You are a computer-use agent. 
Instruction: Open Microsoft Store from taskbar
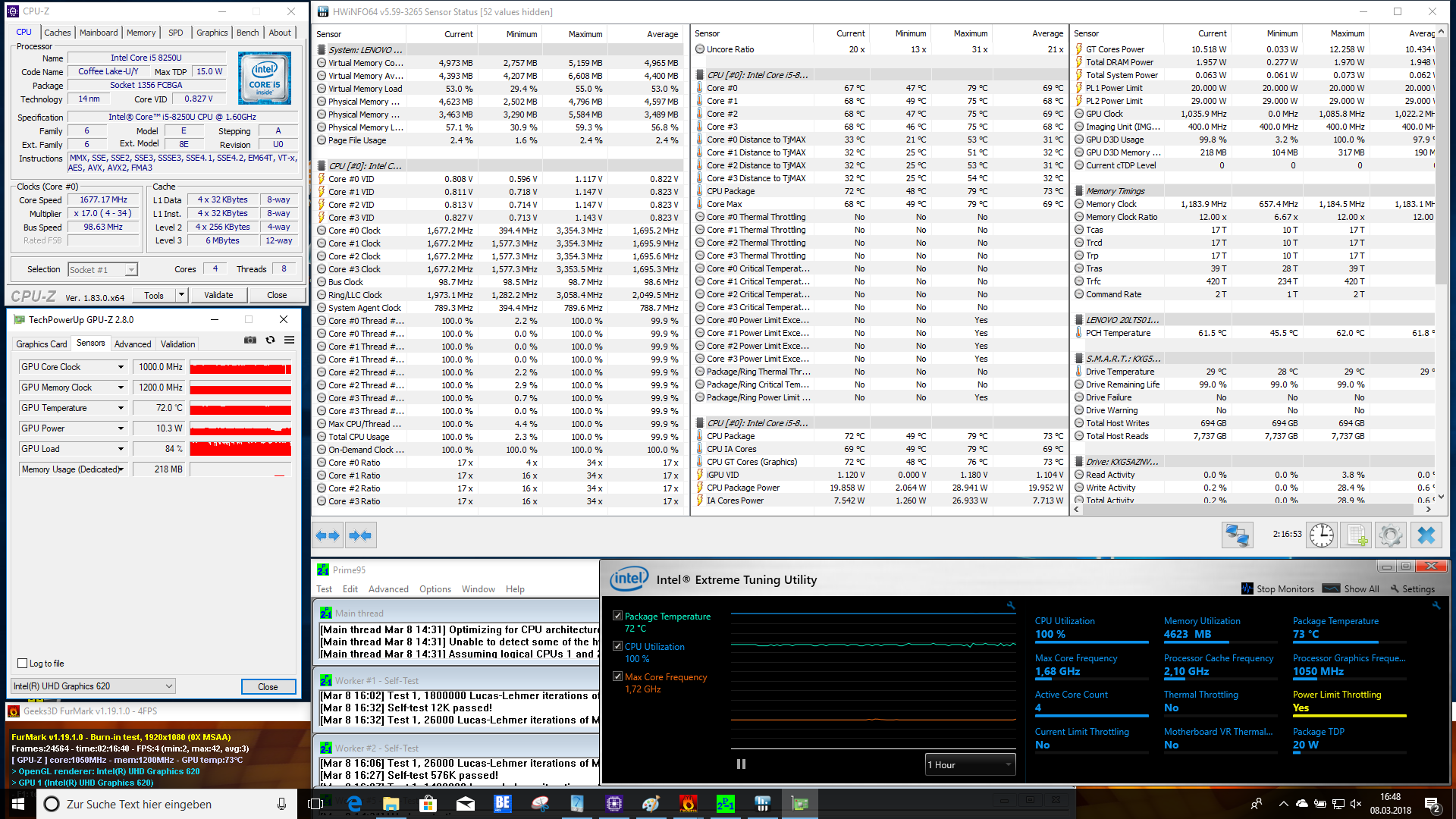(x=428, y=804)
